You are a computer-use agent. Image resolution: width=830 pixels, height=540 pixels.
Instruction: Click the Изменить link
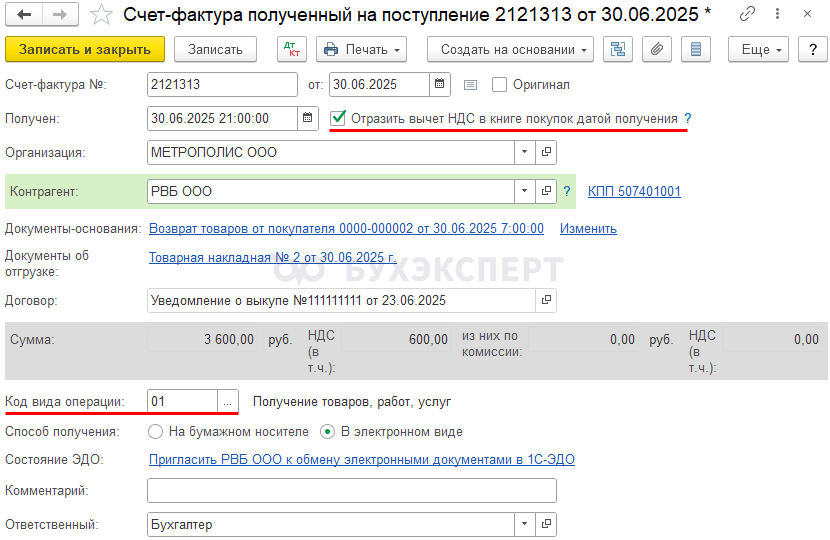coord(588,228)
